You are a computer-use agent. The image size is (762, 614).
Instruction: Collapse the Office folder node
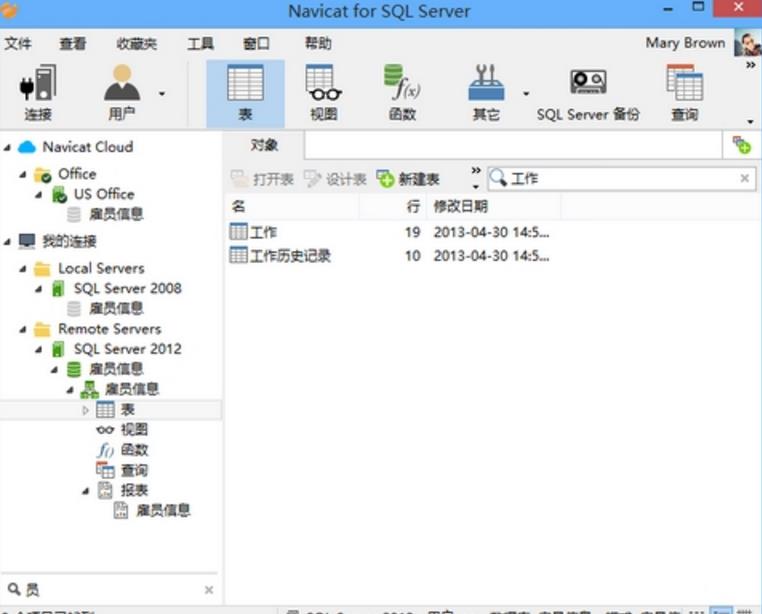coord(23,175)
